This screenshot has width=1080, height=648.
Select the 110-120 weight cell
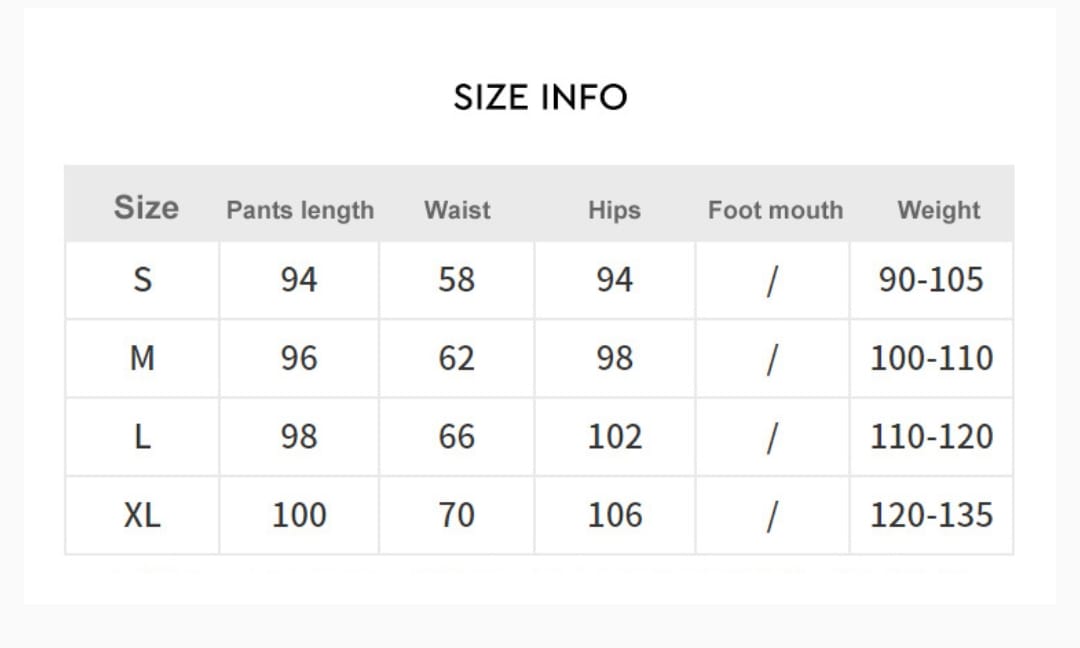click(931, 437)
